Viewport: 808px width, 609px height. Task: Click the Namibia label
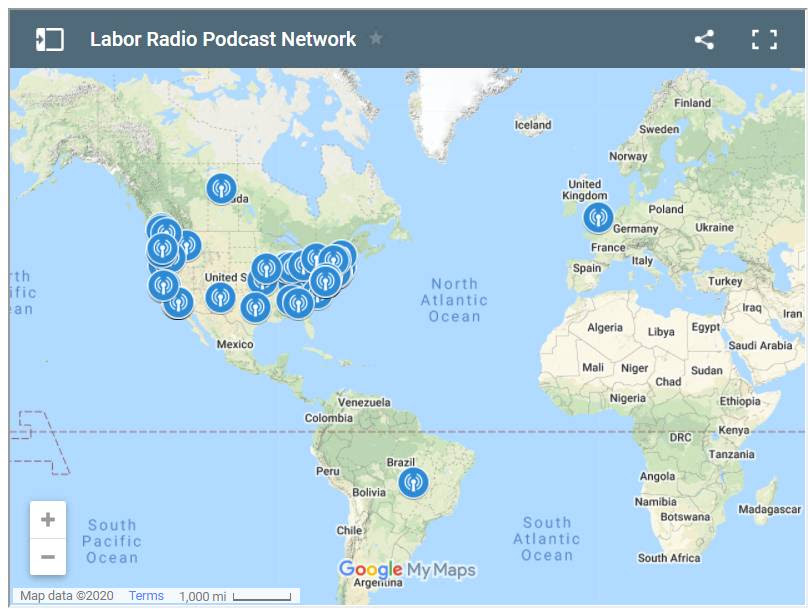[x=655, y=502]
